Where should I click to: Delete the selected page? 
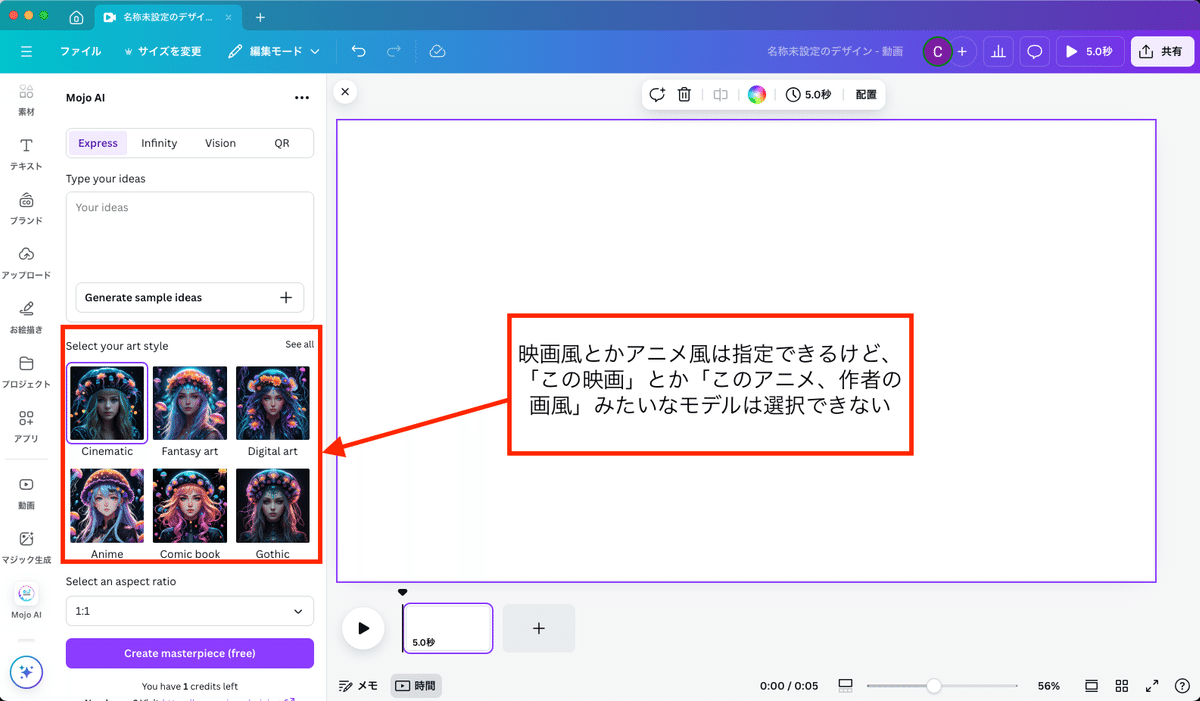point(684,94)
